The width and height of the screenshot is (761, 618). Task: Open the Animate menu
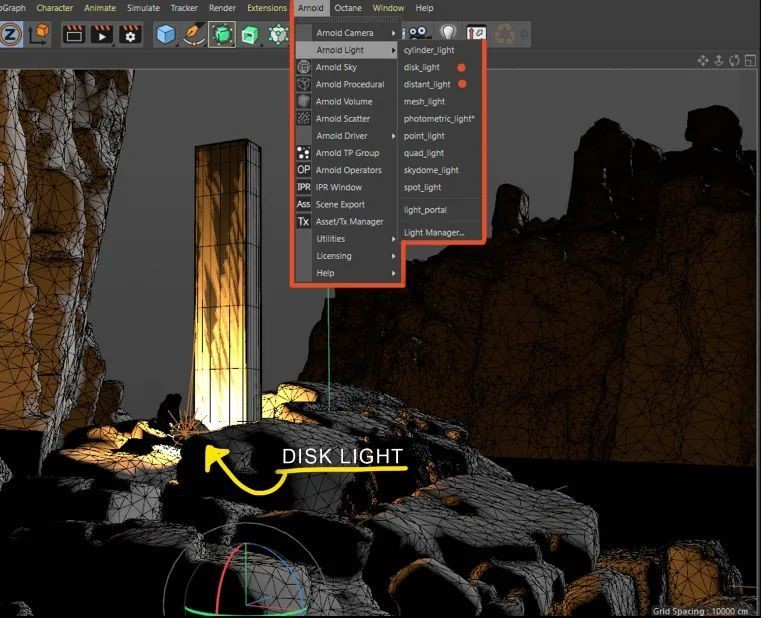point(99,8)
